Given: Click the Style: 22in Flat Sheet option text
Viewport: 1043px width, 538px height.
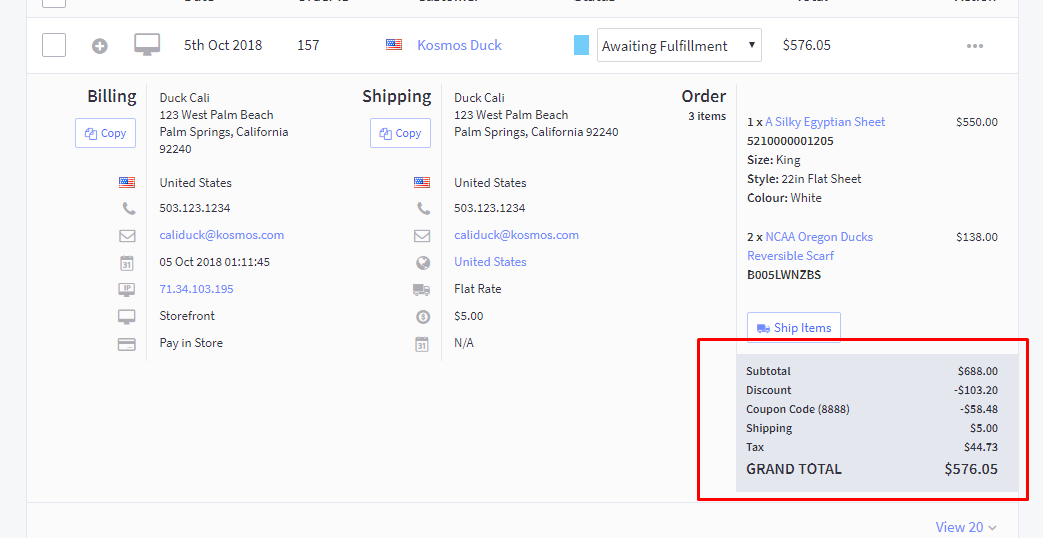Looking at the screenshot, I should 804,179.
